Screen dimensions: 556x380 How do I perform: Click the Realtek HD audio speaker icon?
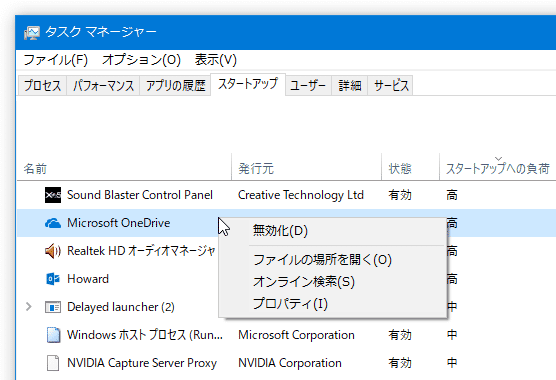[x=53, y=251]
